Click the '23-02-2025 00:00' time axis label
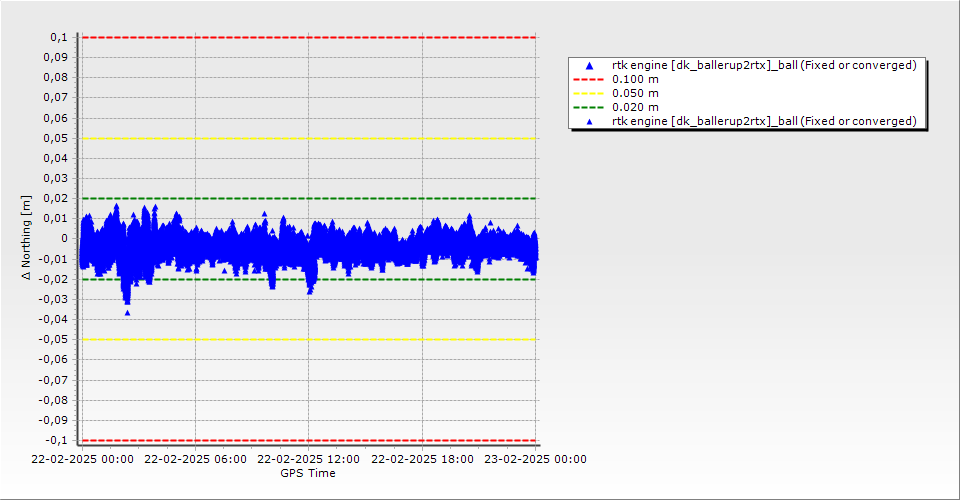The image size is (960, 500). pos(535,459)
